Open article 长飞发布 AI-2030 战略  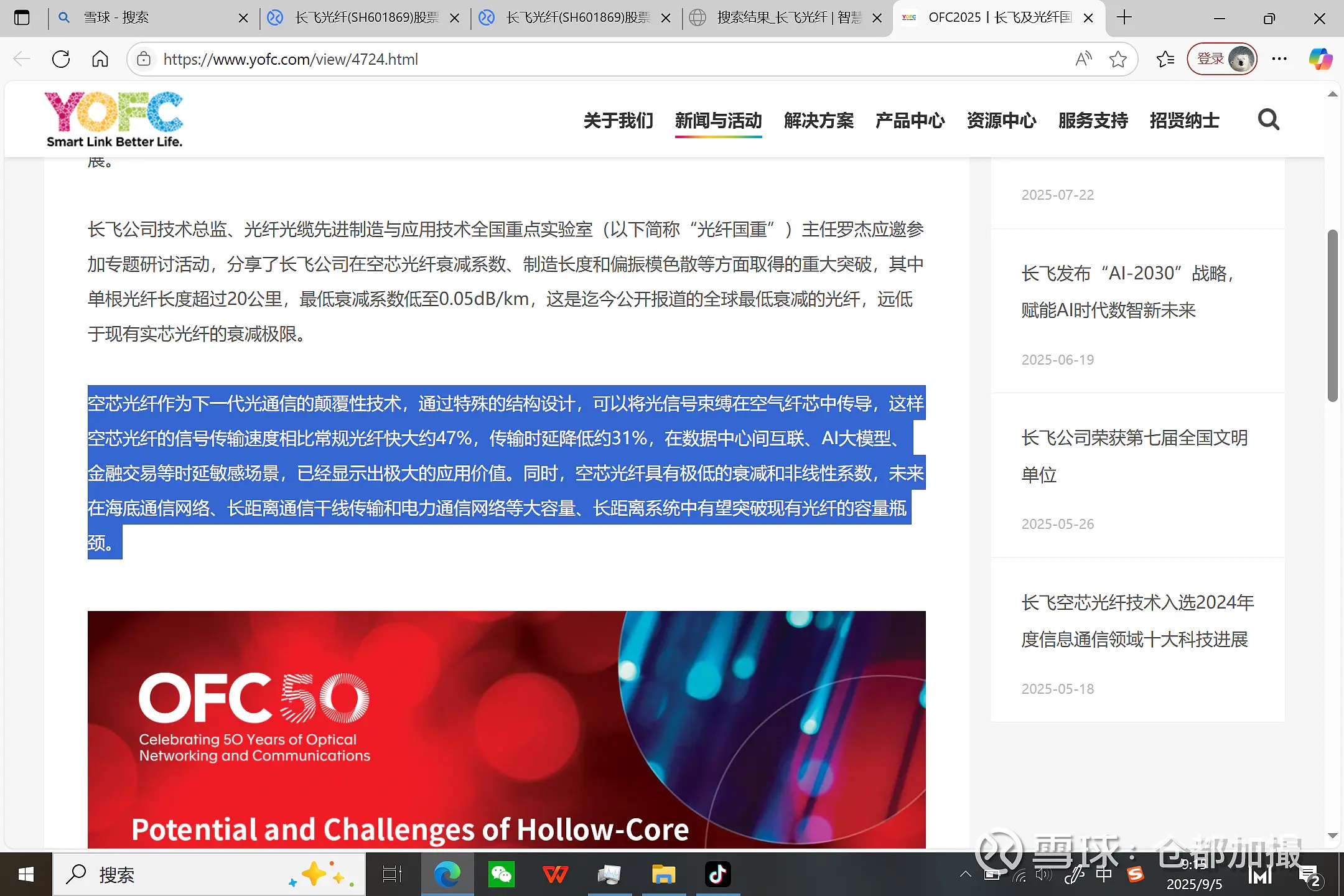tap(1127, 291)
